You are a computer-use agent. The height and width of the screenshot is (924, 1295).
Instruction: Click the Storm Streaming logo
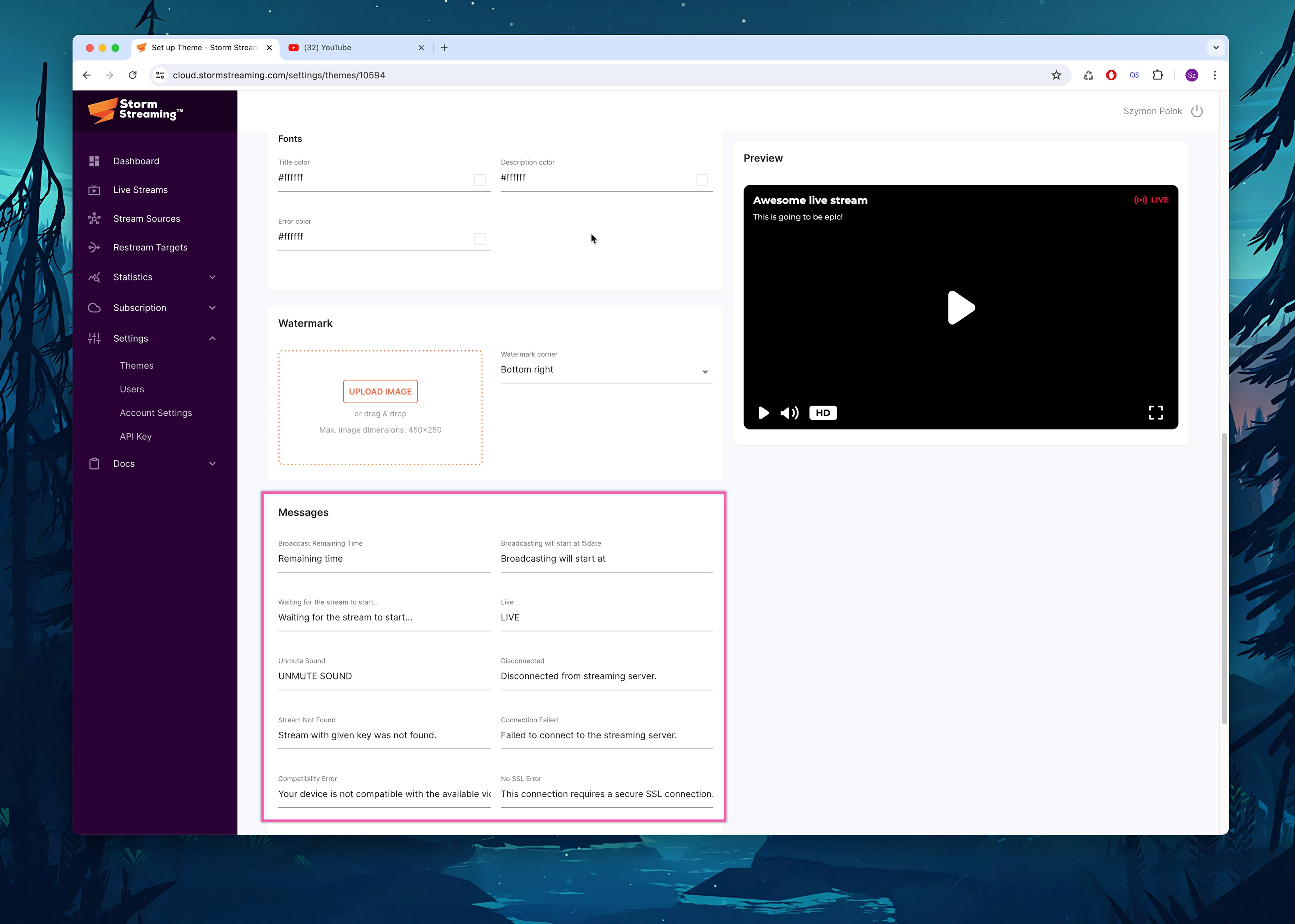(135, 110)
